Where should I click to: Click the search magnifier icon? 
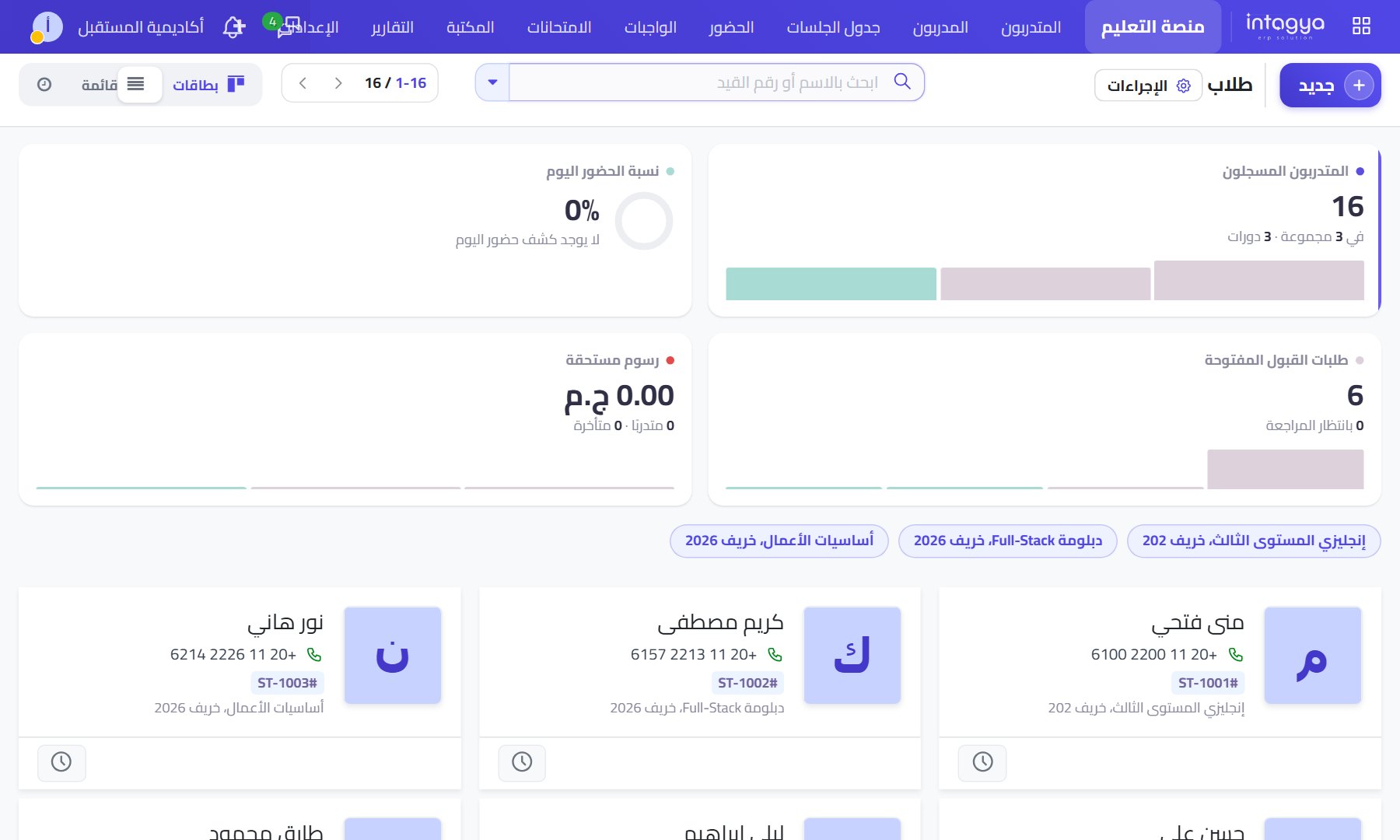[902, 82]
